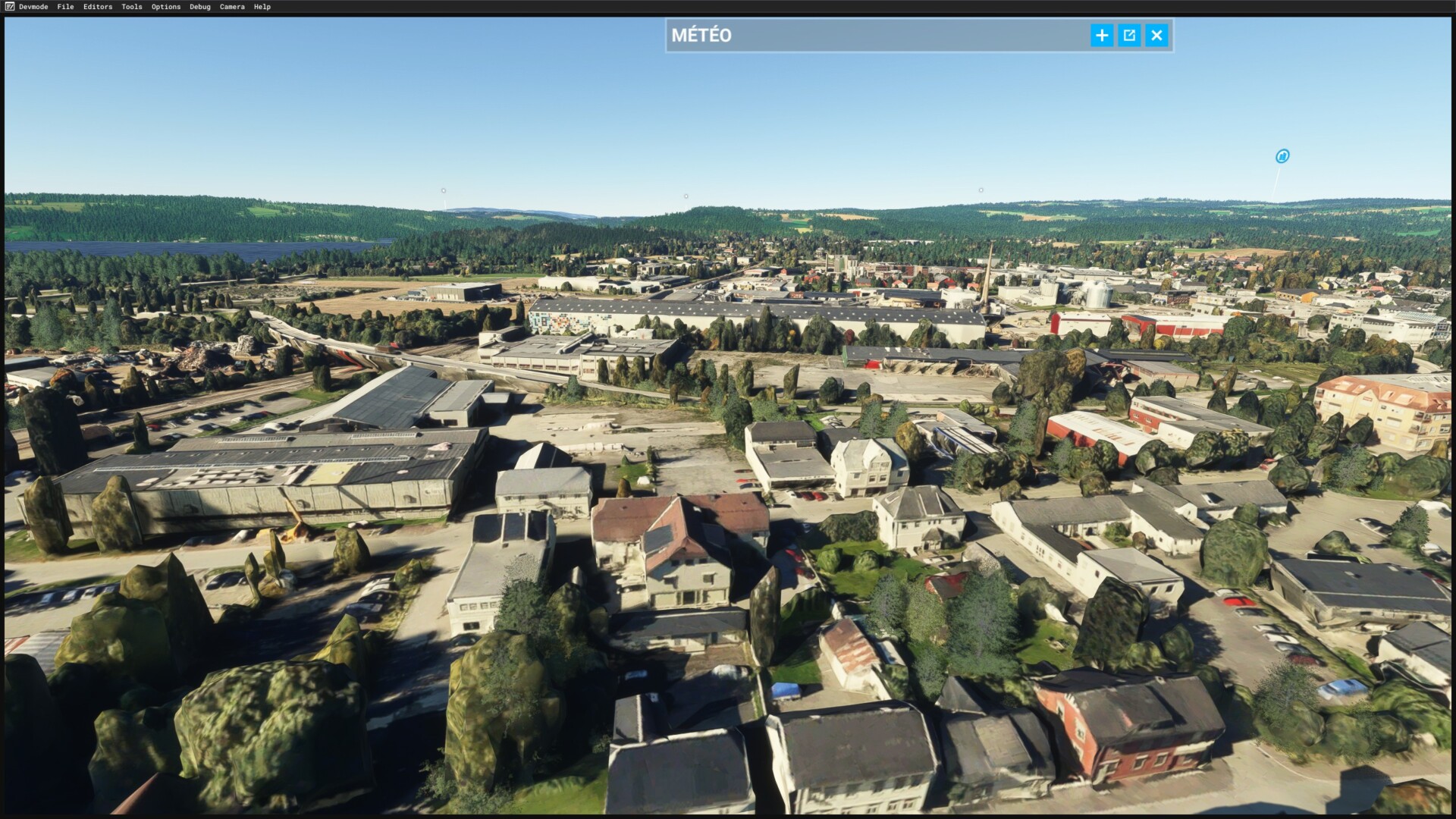
Task: Pop out the MÉTÉO panel window
Action: pos(1129,35)
